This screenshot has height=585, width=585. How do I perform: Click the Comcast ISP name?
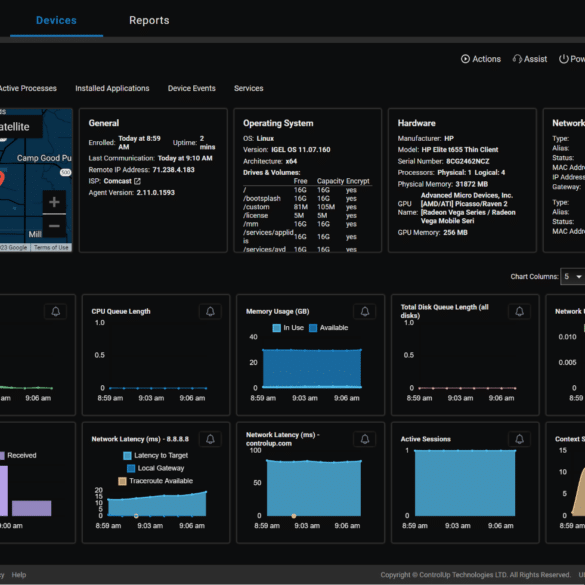click(x=118, y=181)
